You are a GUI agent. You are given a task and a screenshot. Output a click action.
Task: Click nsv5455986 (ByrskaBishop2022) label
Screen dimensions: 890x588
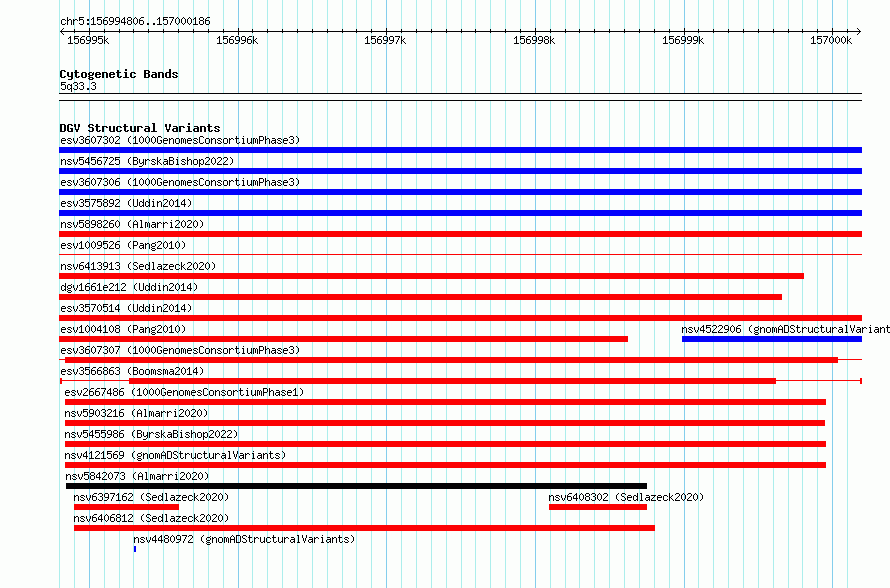[151, 434]
